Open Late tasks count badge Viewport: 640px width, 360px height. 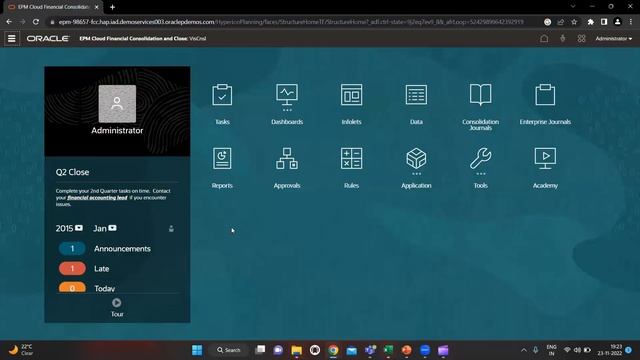pyautogui.click(x=72, y=268)
